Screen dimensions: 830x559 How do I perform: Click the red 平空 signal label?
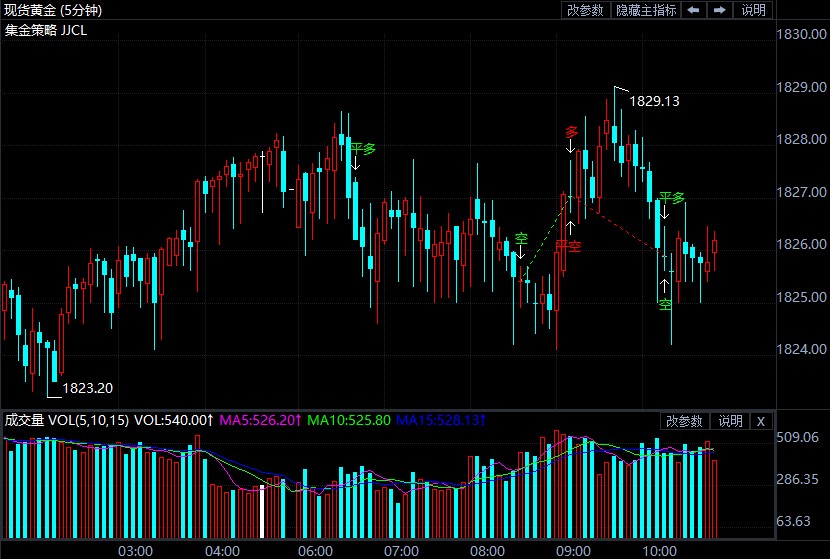[568, 246]
